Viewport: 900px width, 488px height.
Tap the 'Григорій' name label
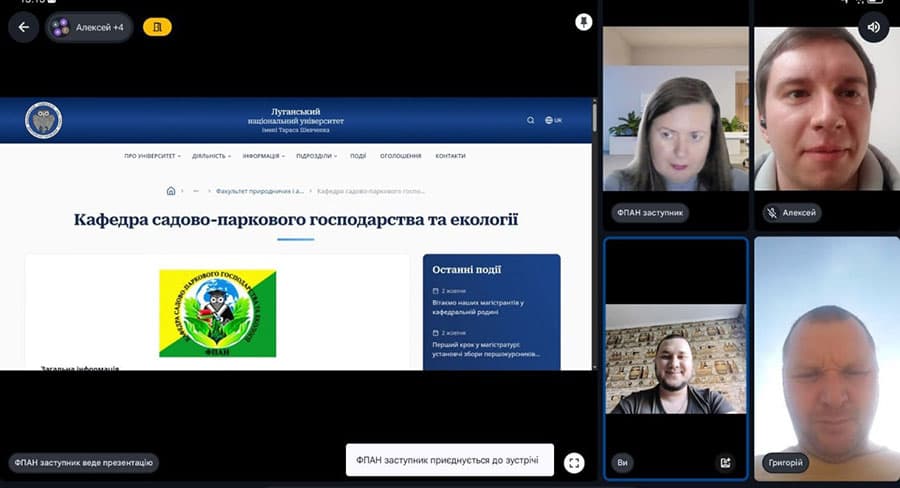[785, 463]
